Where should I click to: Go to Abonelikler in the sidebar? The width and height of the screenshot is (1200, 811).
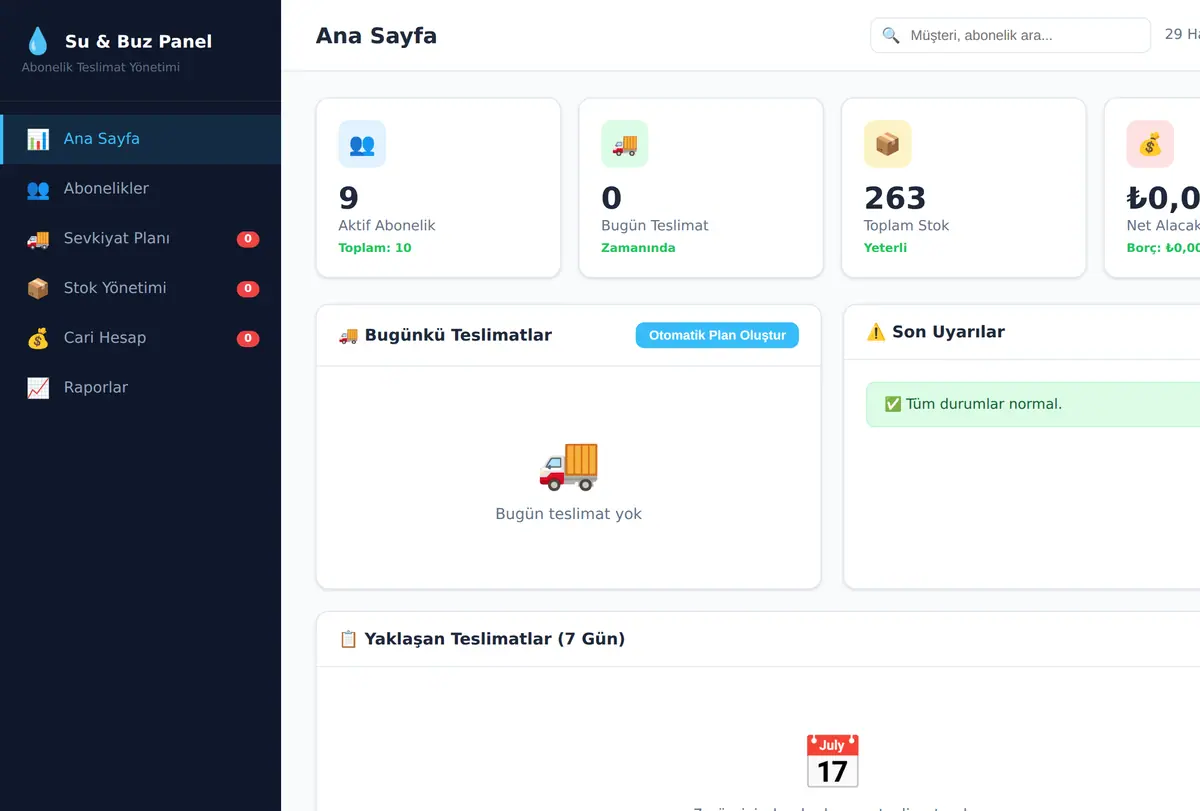click(140, 189)
